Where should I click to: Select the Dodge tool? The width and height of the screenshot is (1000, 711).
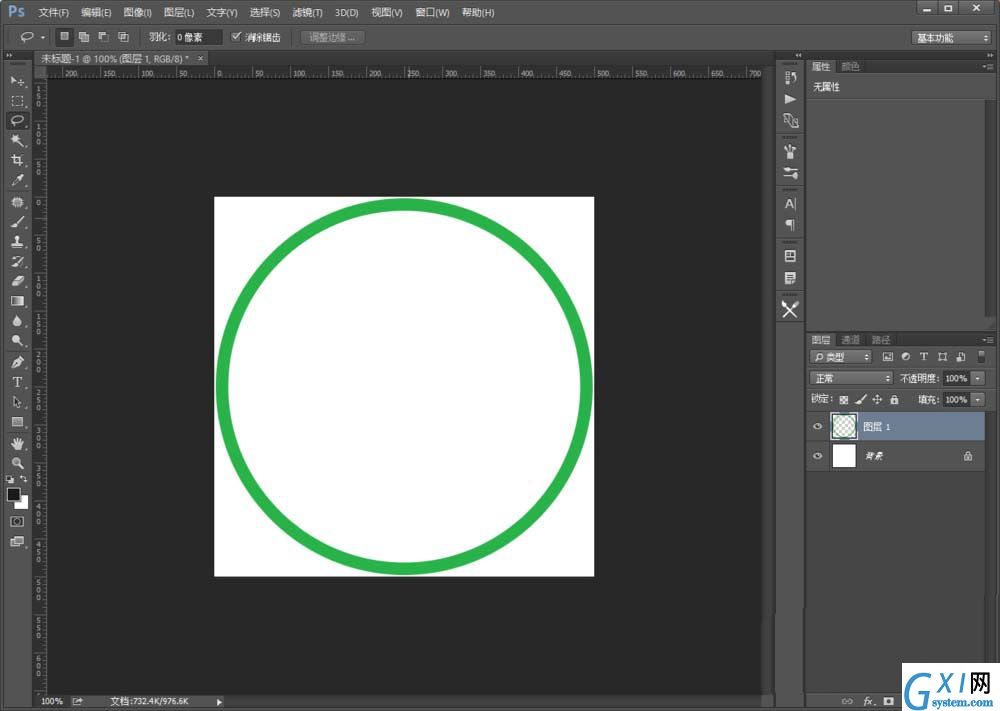[x=17, y=341]
